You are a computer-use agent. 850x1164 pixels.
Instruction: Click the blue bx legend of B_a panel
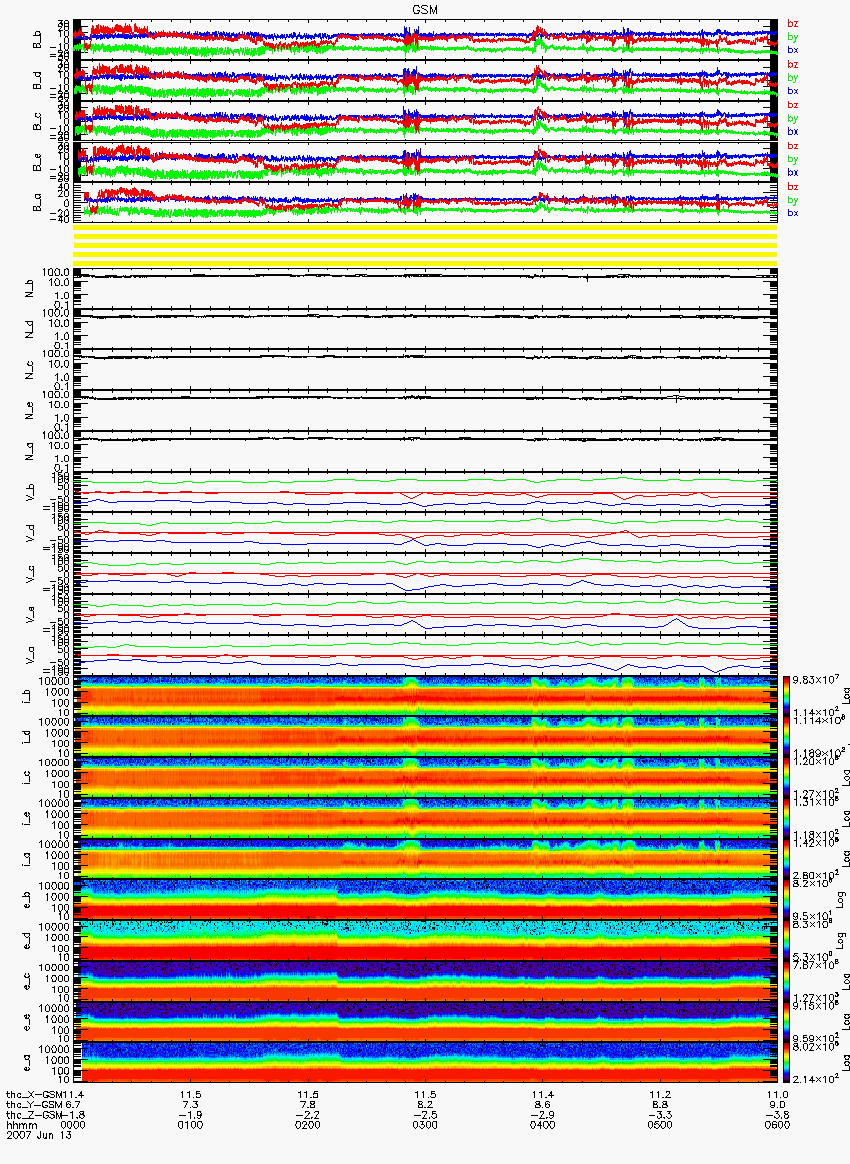point(793,212)
